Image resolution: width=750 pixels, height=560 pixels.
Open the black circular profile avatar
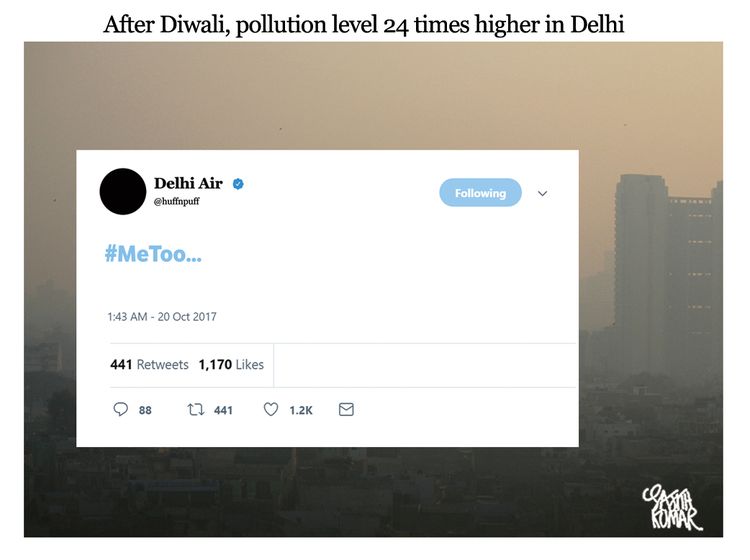point(123,191)
